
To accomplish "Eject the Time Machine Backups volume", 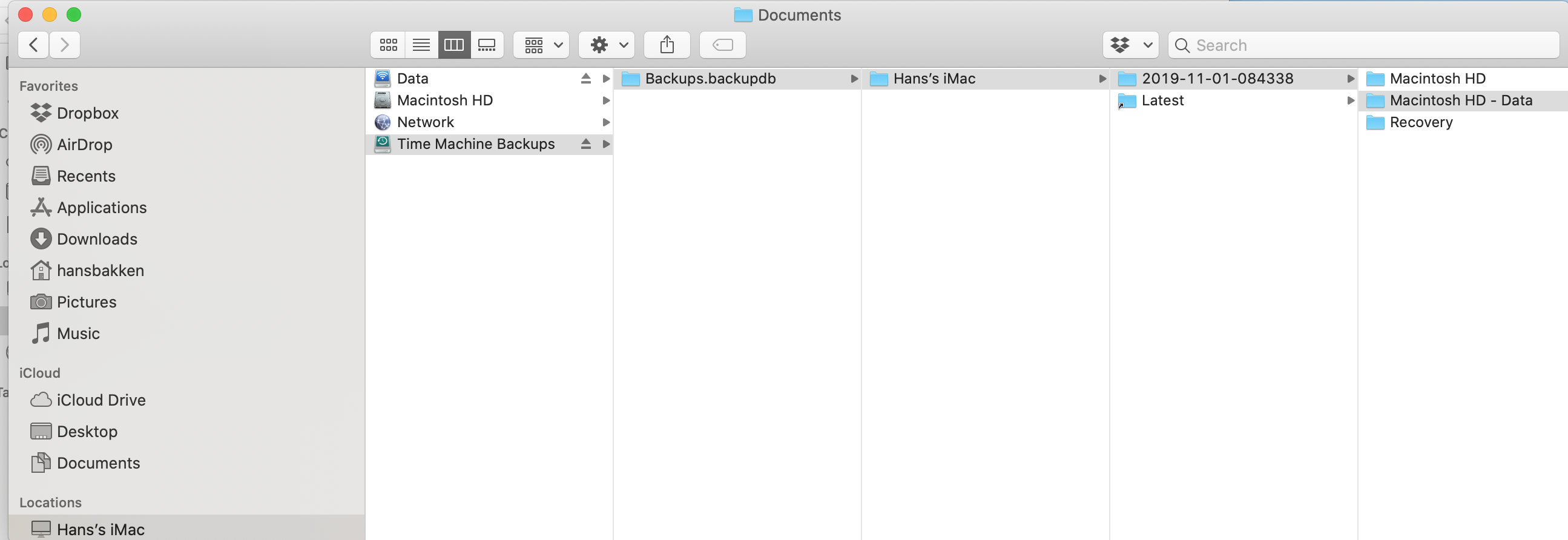I will tap(585, 144).
